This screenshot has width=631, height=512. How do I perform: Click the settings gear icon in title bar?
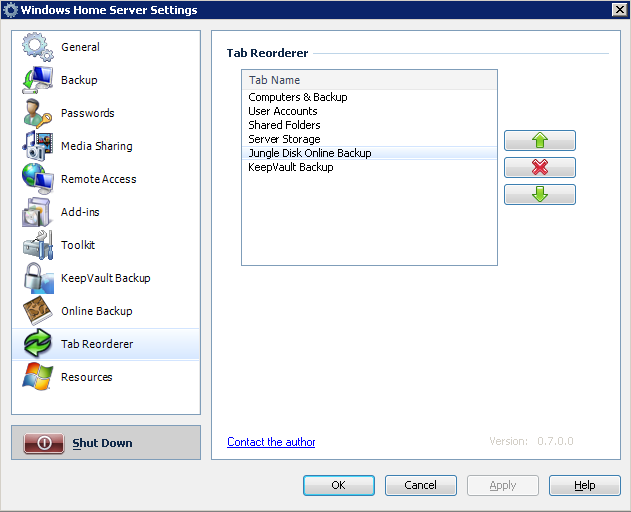pos(10,10)
